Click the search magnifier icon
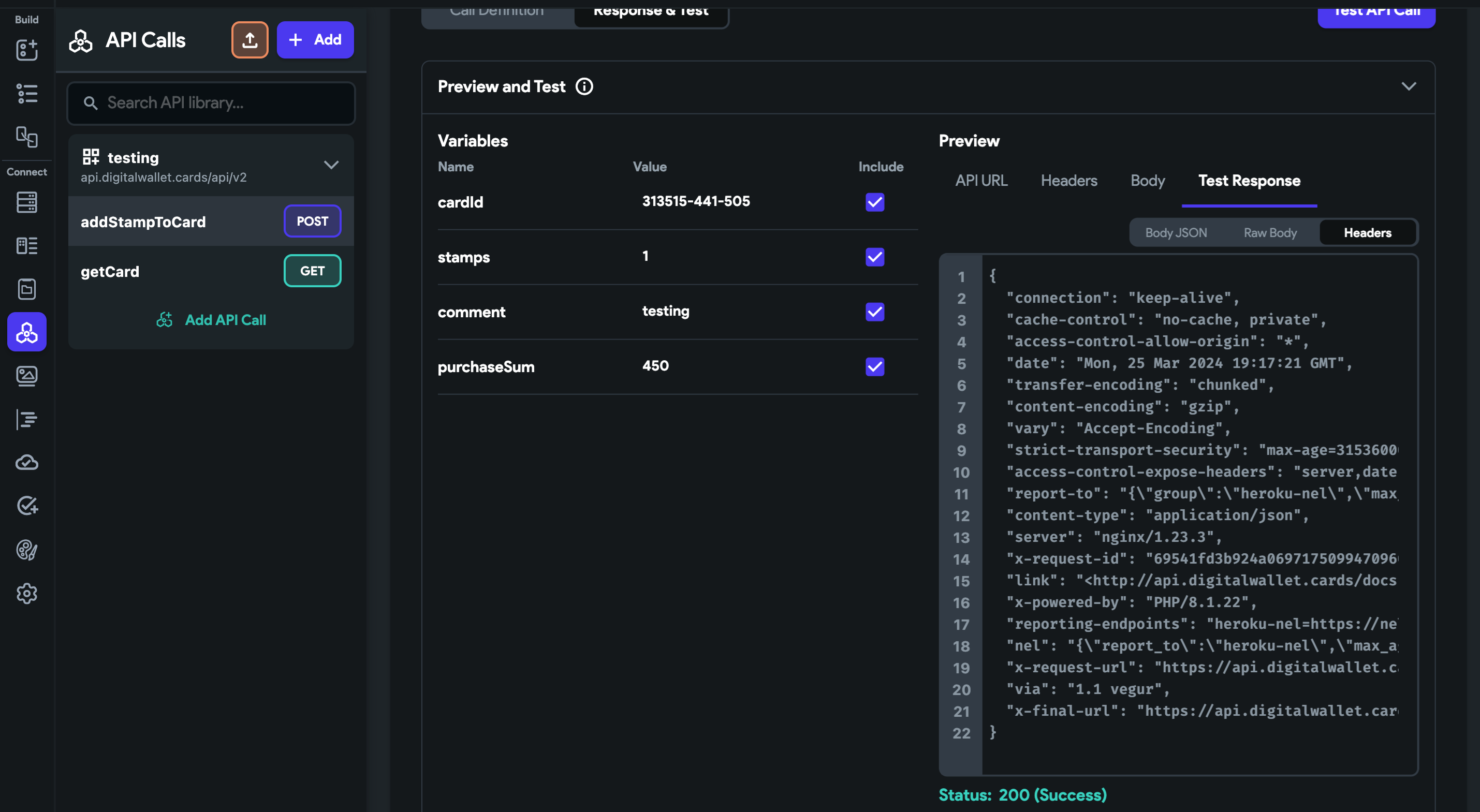Screen dimensions: 1480x812 [90, 103]
